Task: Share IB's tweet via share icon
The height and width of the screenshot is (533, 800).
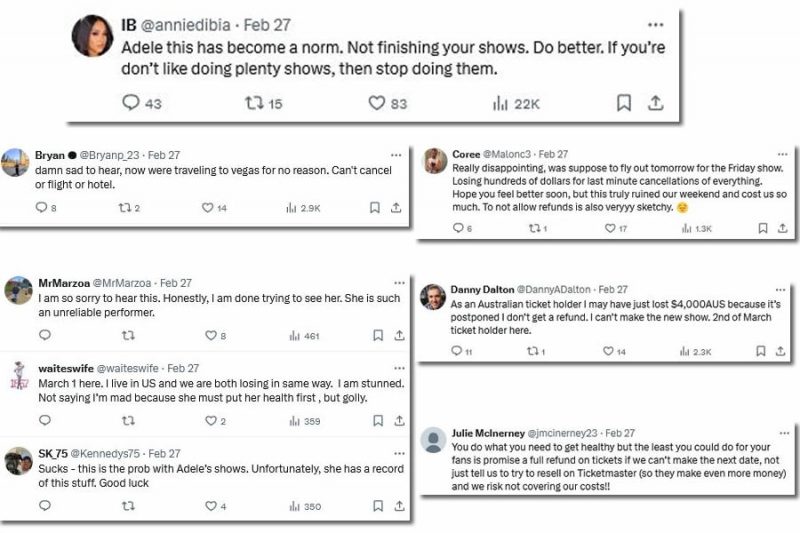Action: 656,103
